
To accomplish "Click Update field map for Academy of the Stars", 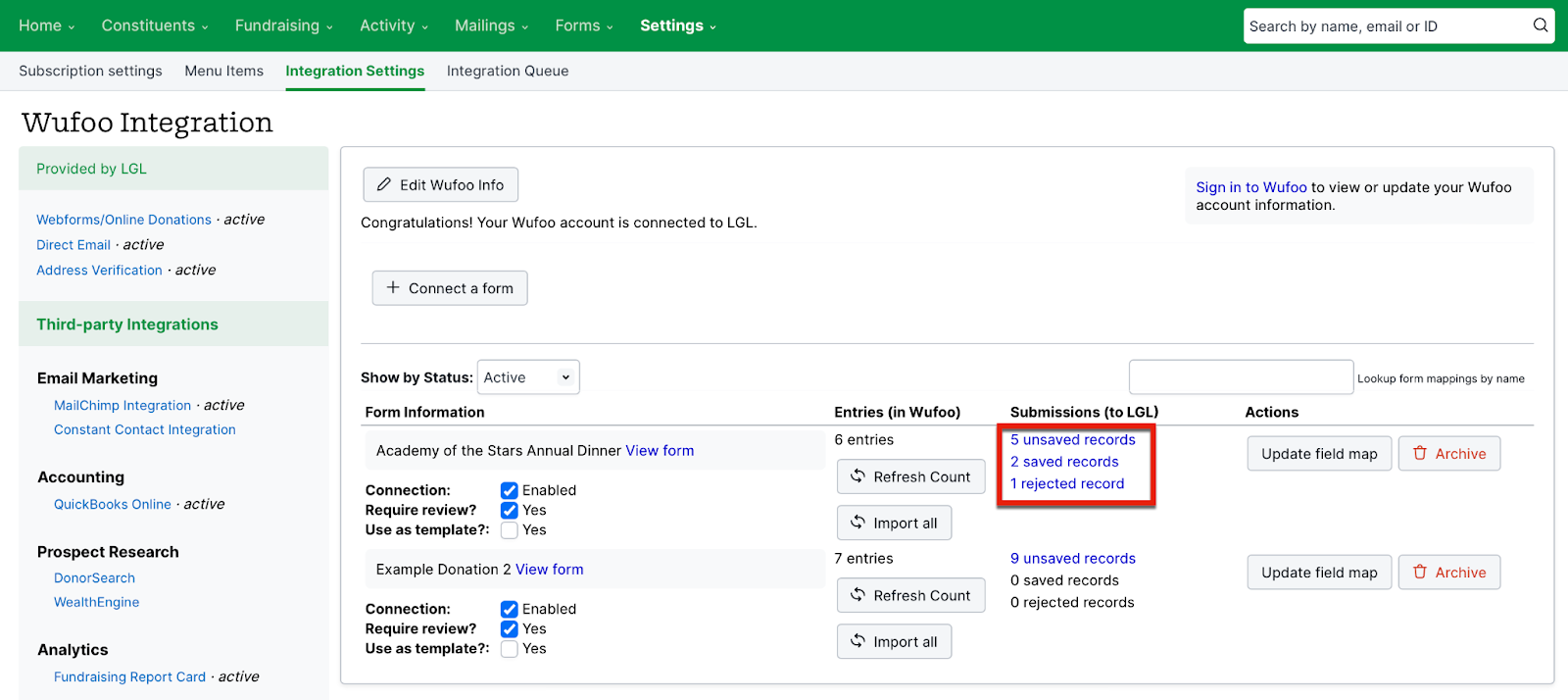I will 1319,454.
